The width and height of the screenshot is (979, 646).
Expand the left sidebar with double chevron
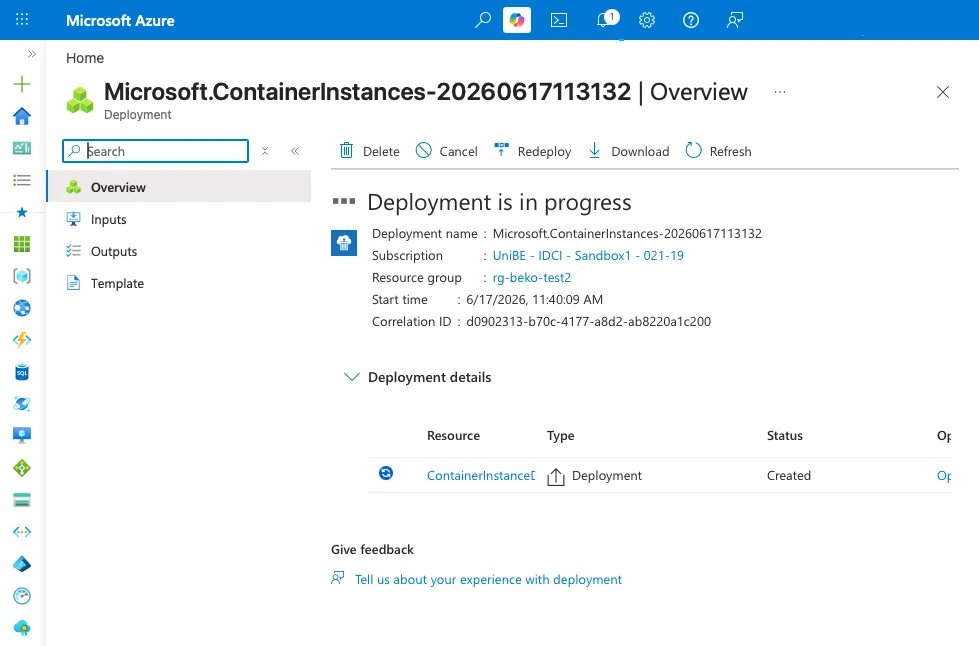pos(31,54)
